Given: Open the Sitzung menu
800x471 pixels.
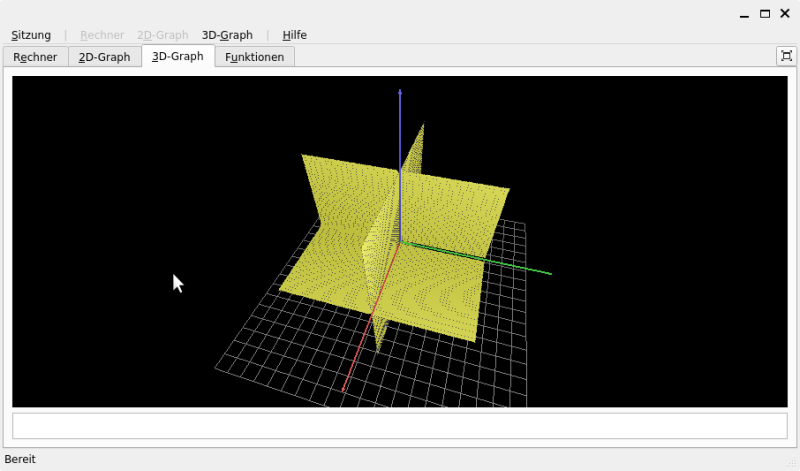Looking at the screenshot, I should click(x=31, y=35).
